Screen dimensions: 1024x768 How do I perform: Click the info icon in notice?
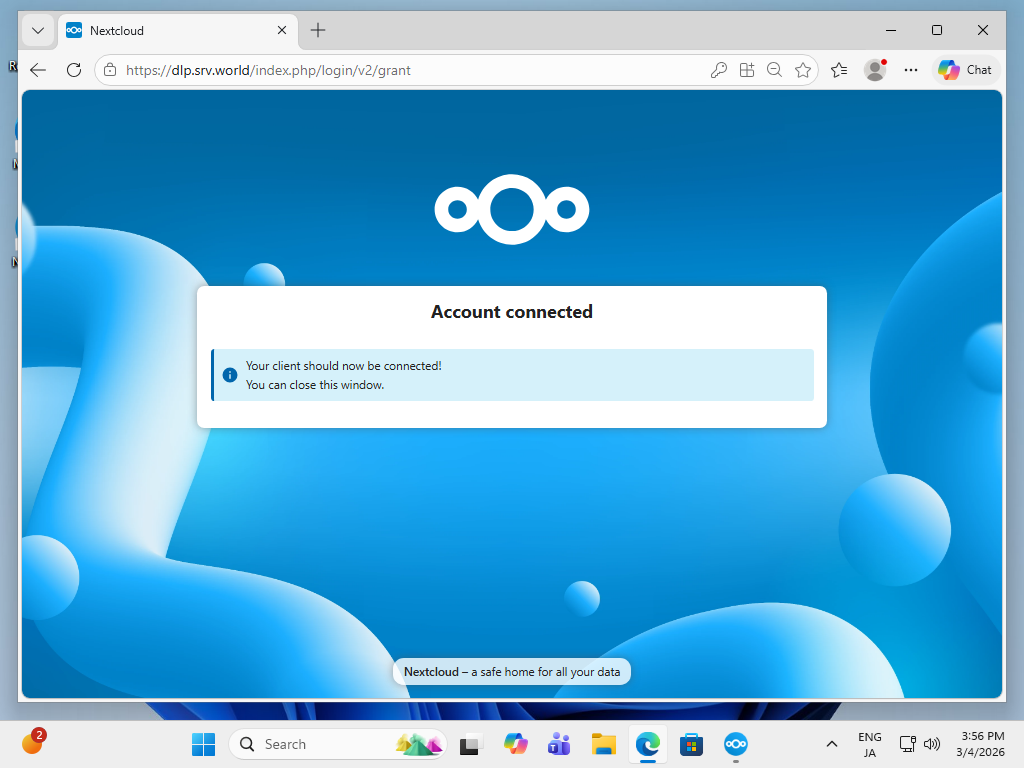click(230, 375)
